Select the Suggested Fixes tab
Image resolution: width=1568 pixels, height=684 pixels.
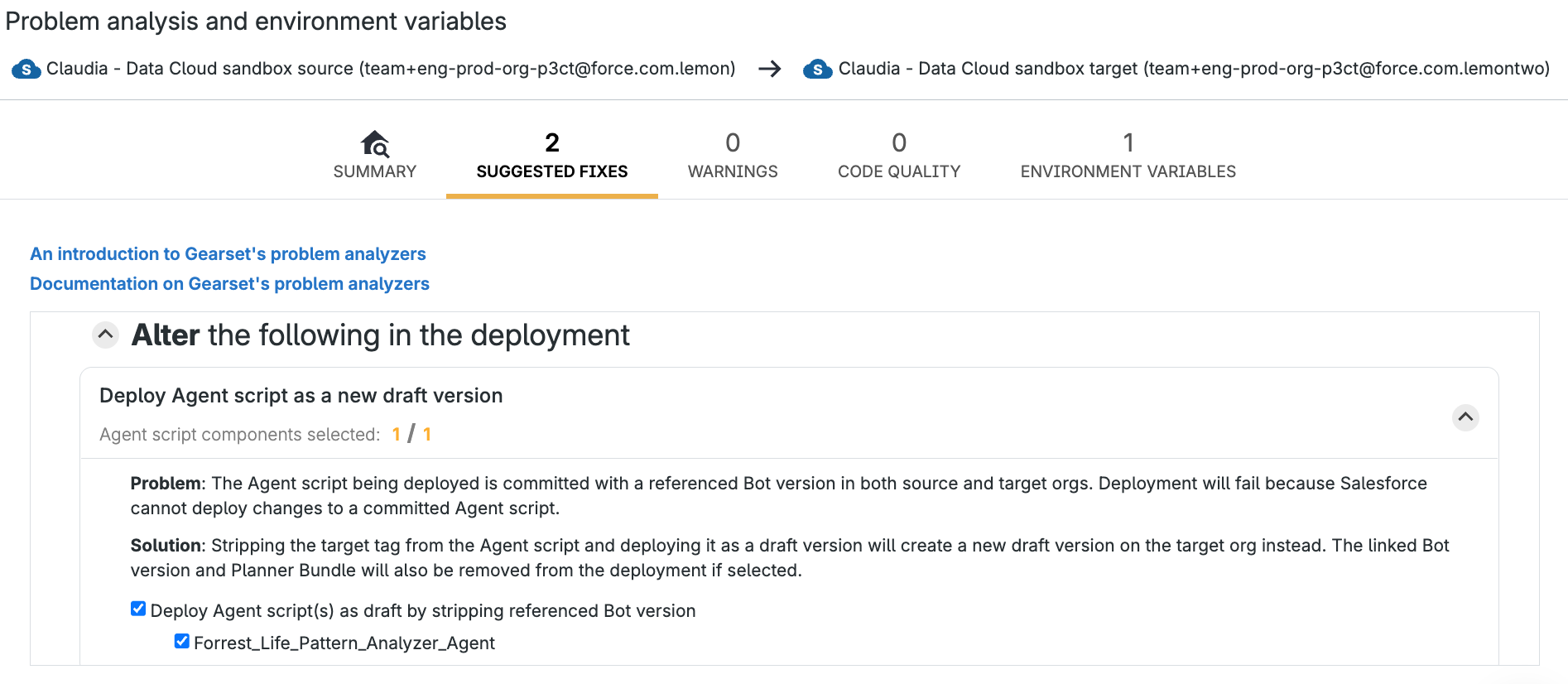[x=552, y=156]
